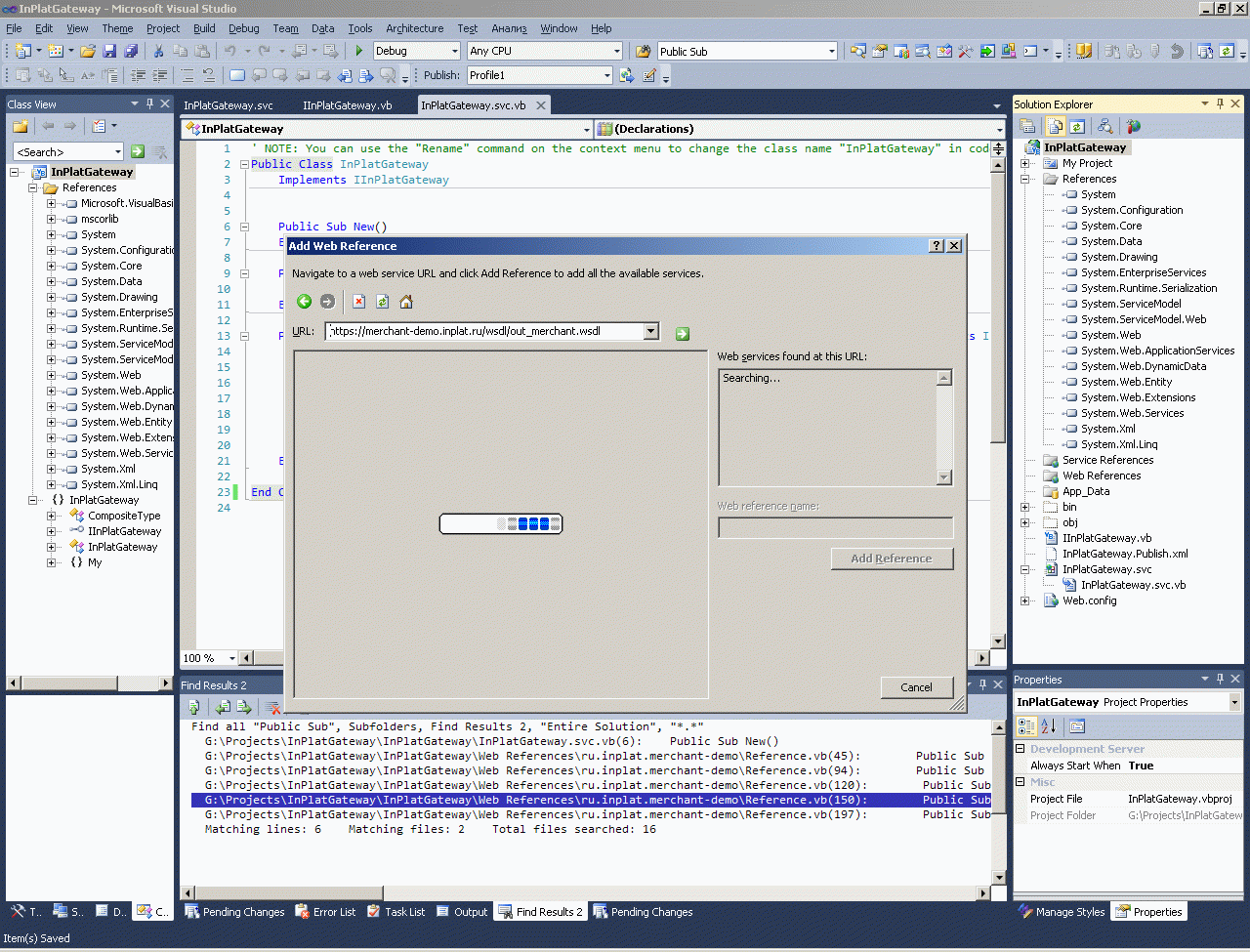Viewport: 1250px width, 952px height.
Task: Click the Add Reference button
Action: pos(892,559)
